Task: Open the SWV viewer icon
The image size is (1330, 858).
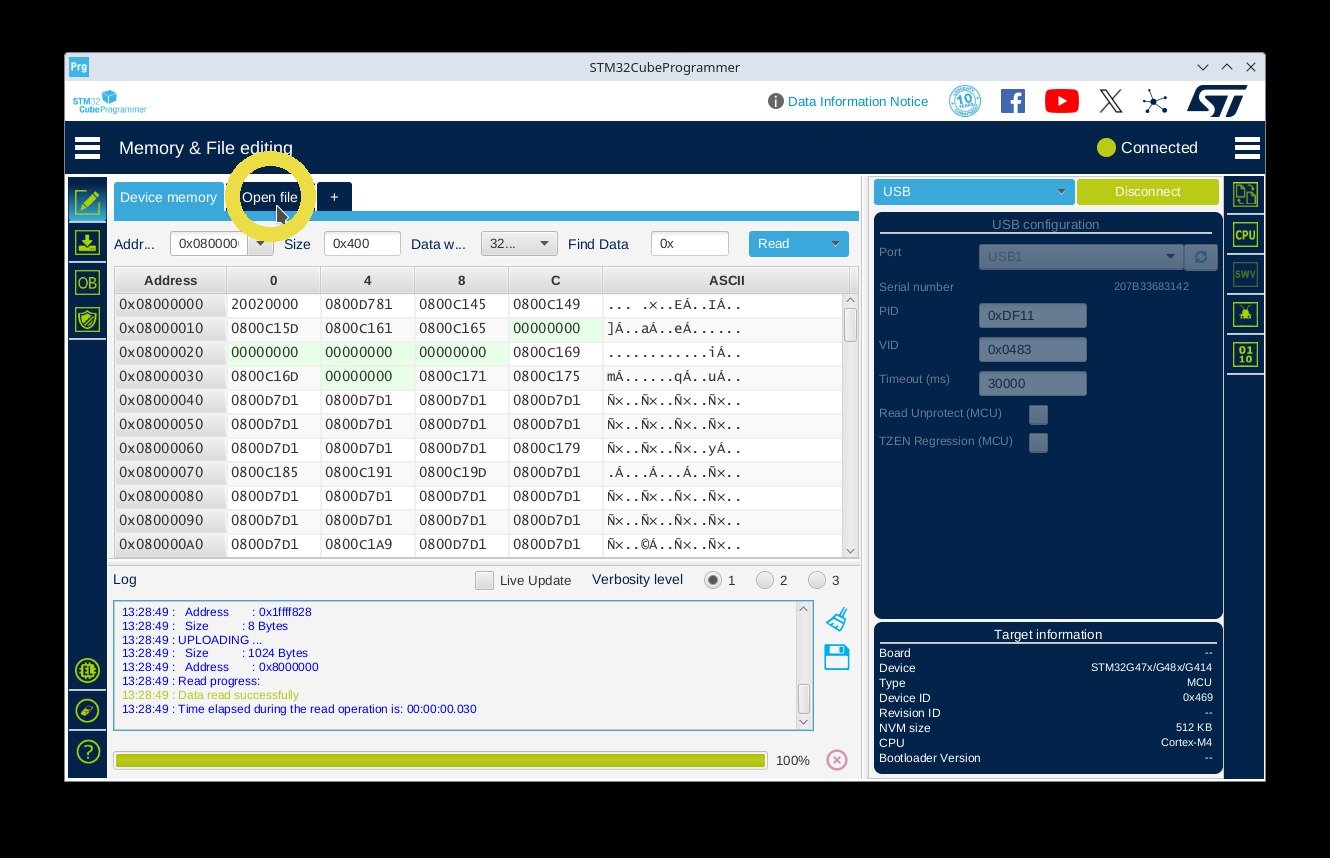Action: point(1245,274)
